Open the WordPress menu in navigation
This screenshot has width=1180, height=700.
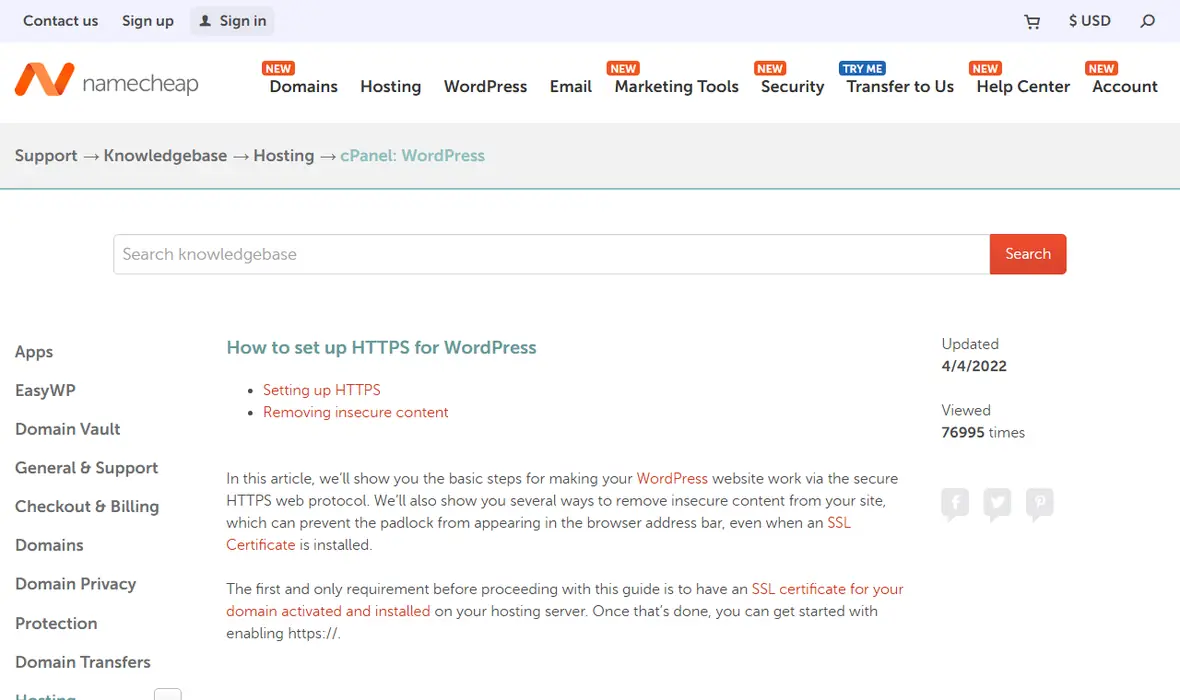point(485,87)
